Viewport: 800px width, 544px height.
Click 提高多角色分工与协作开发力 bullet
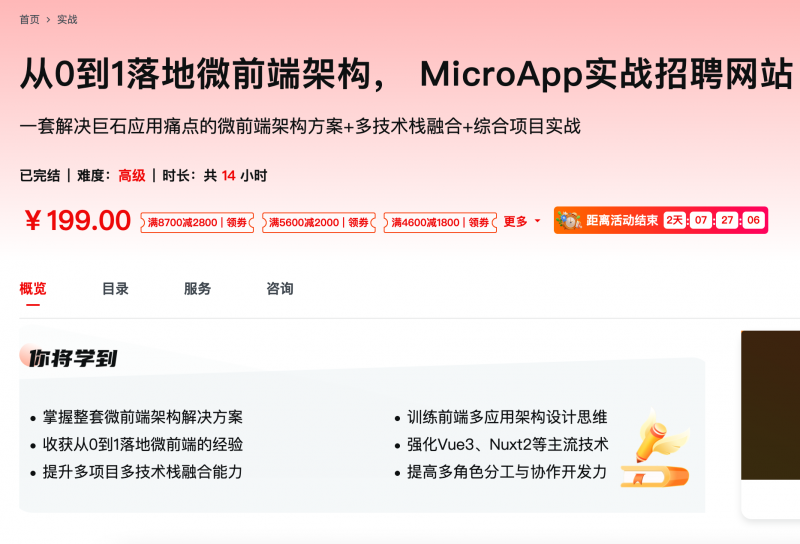click(x=507, y=472)
